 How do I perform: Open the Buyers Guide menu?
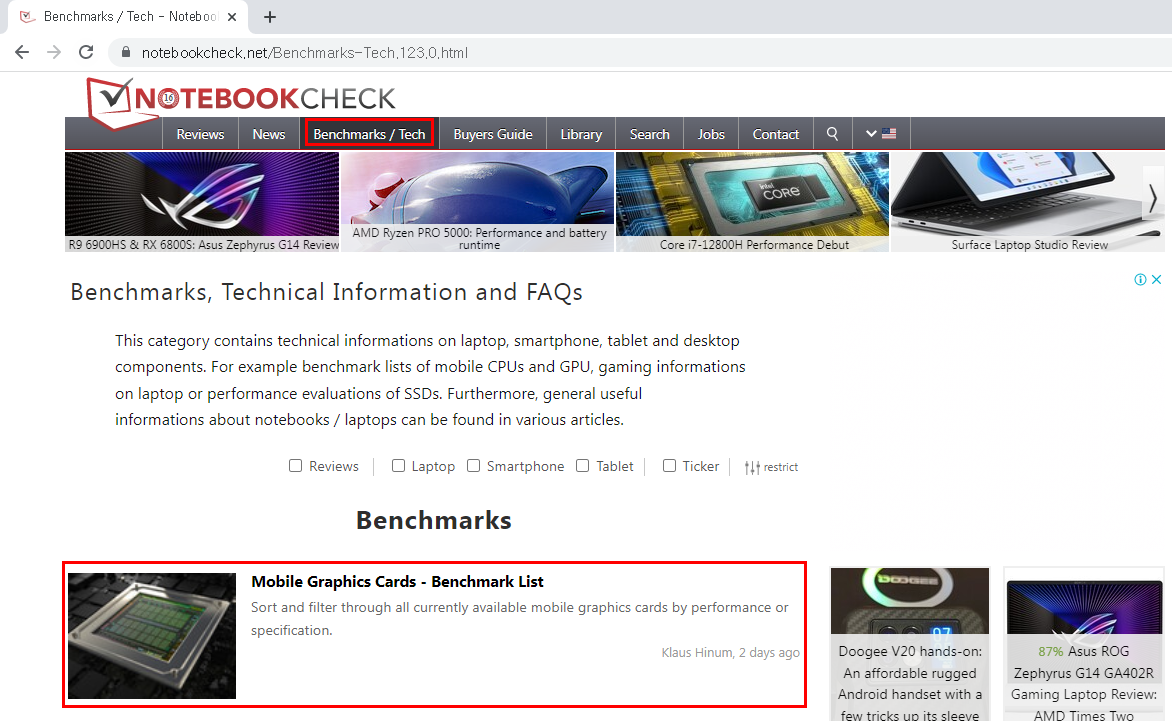(x=493, y=134)
